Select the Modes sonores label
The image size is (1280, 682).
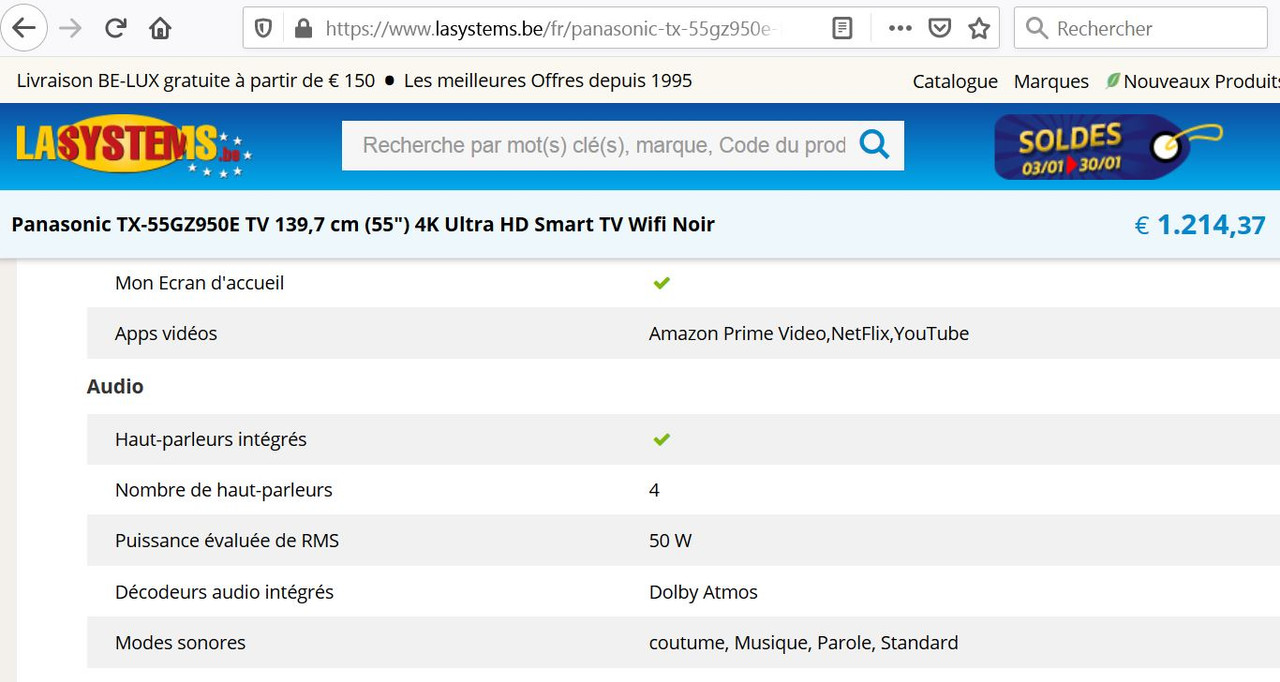point(180,643)
